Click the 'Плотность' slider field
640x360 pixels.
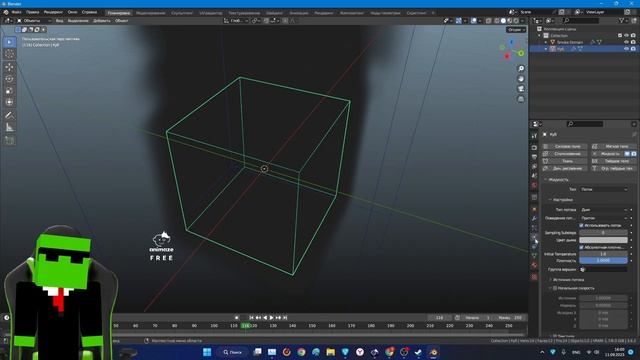603,260
